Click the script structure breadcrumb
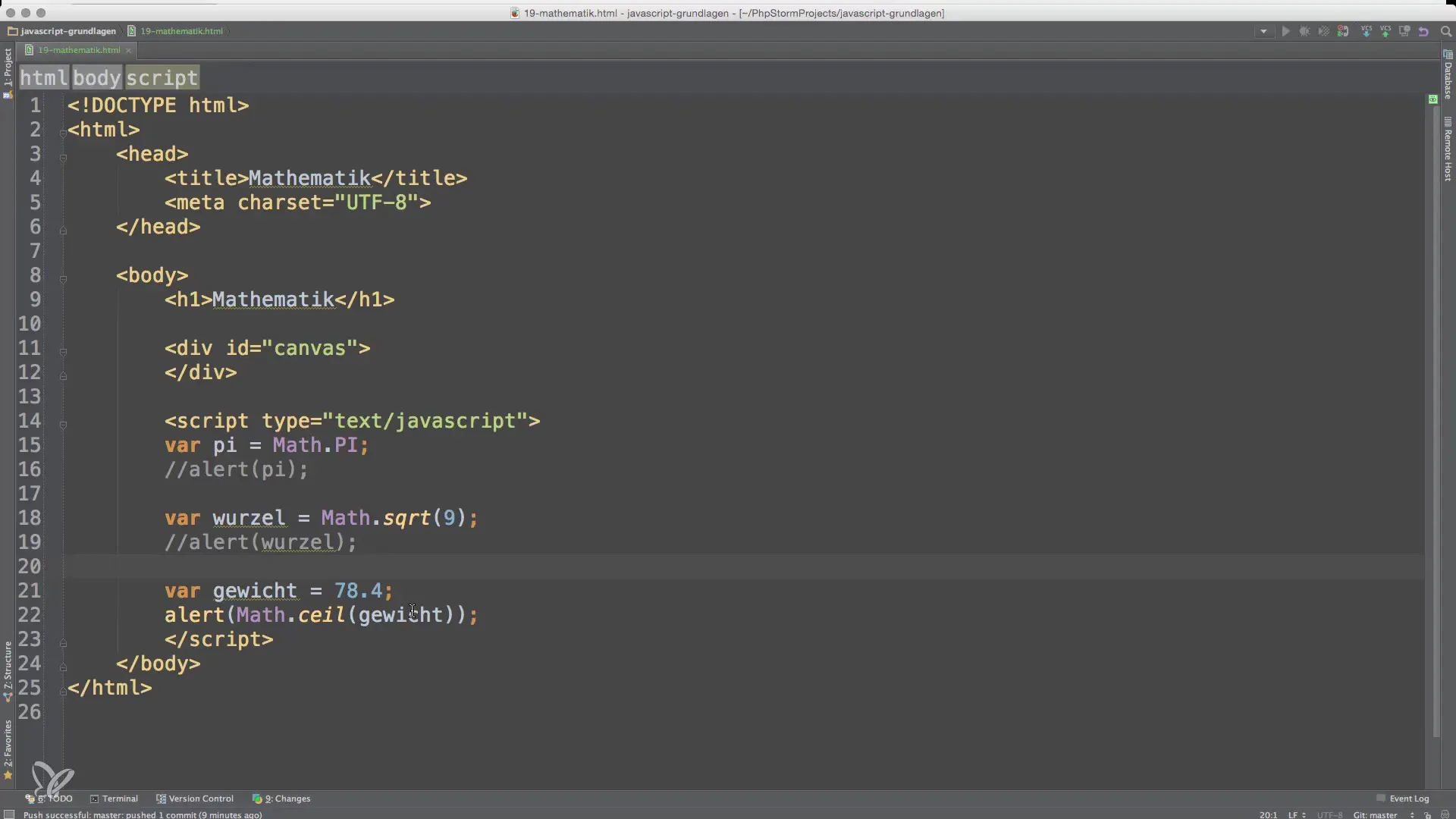Screen dimensions: 1456x819 point(162,77)
